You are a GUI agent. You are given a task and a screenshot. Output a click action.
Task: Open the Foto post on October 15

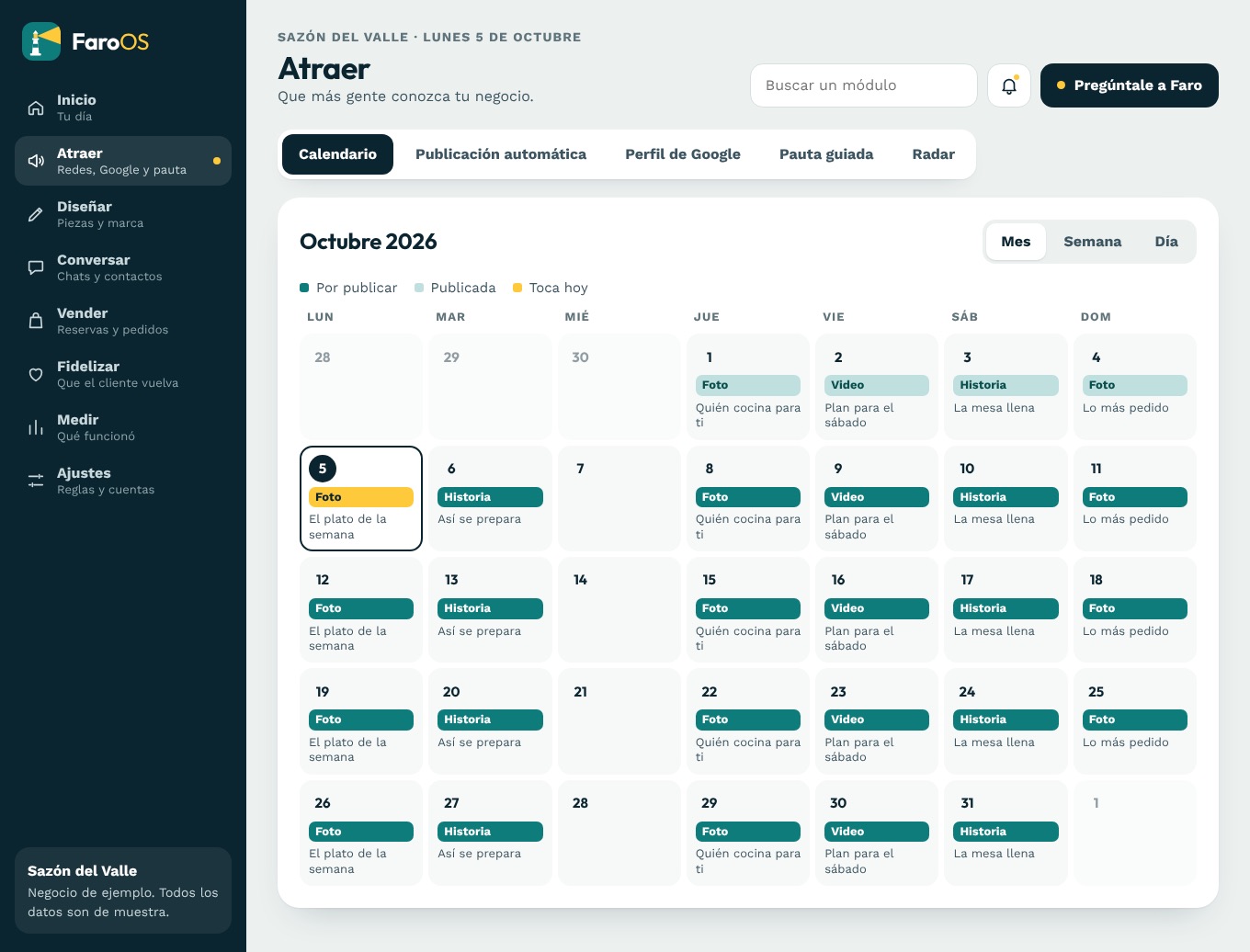748,608
